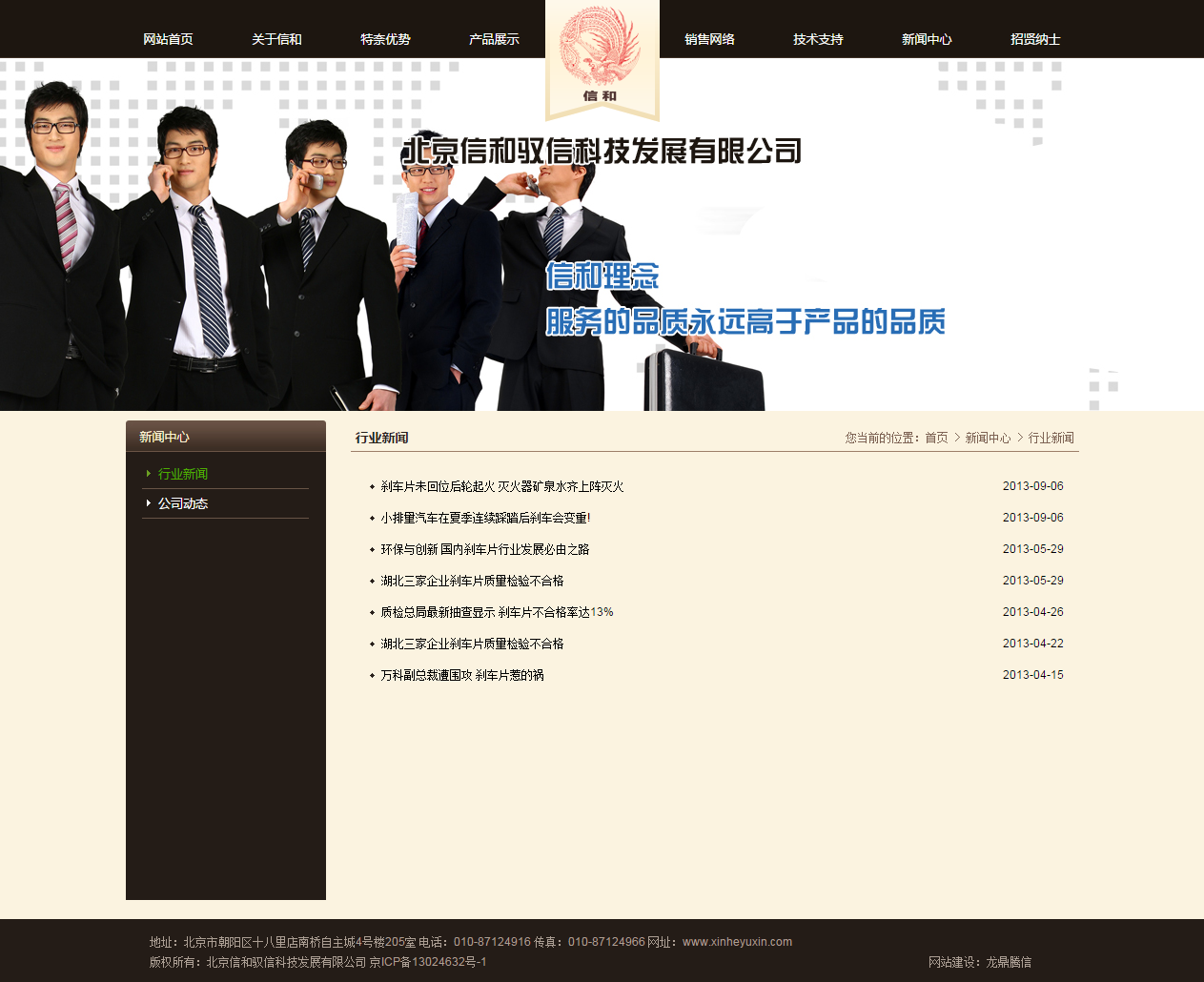Click the 龙鼎腾信 footer link

click(x=1009, y=962)
